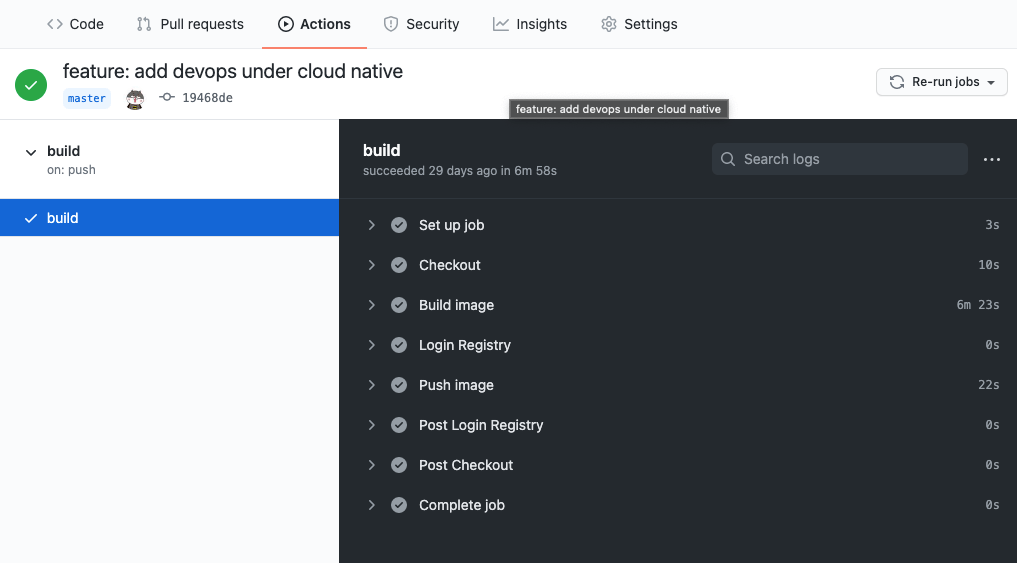Click the author avatar next to master

pos(135,98)
